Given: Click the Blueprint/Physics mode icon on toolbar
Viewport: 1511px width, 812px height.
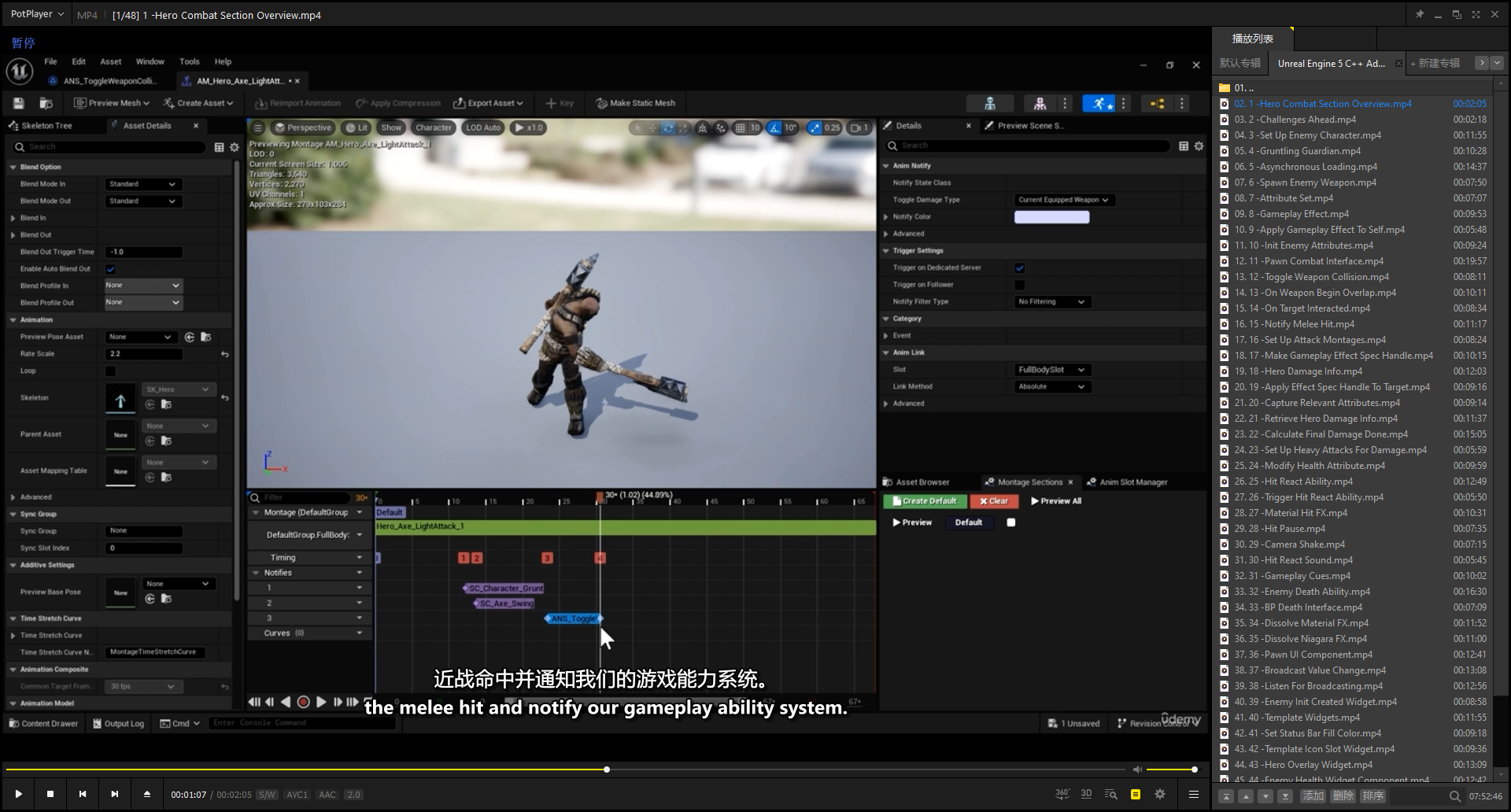Looking at the screenshot, I should [1157, 103].
